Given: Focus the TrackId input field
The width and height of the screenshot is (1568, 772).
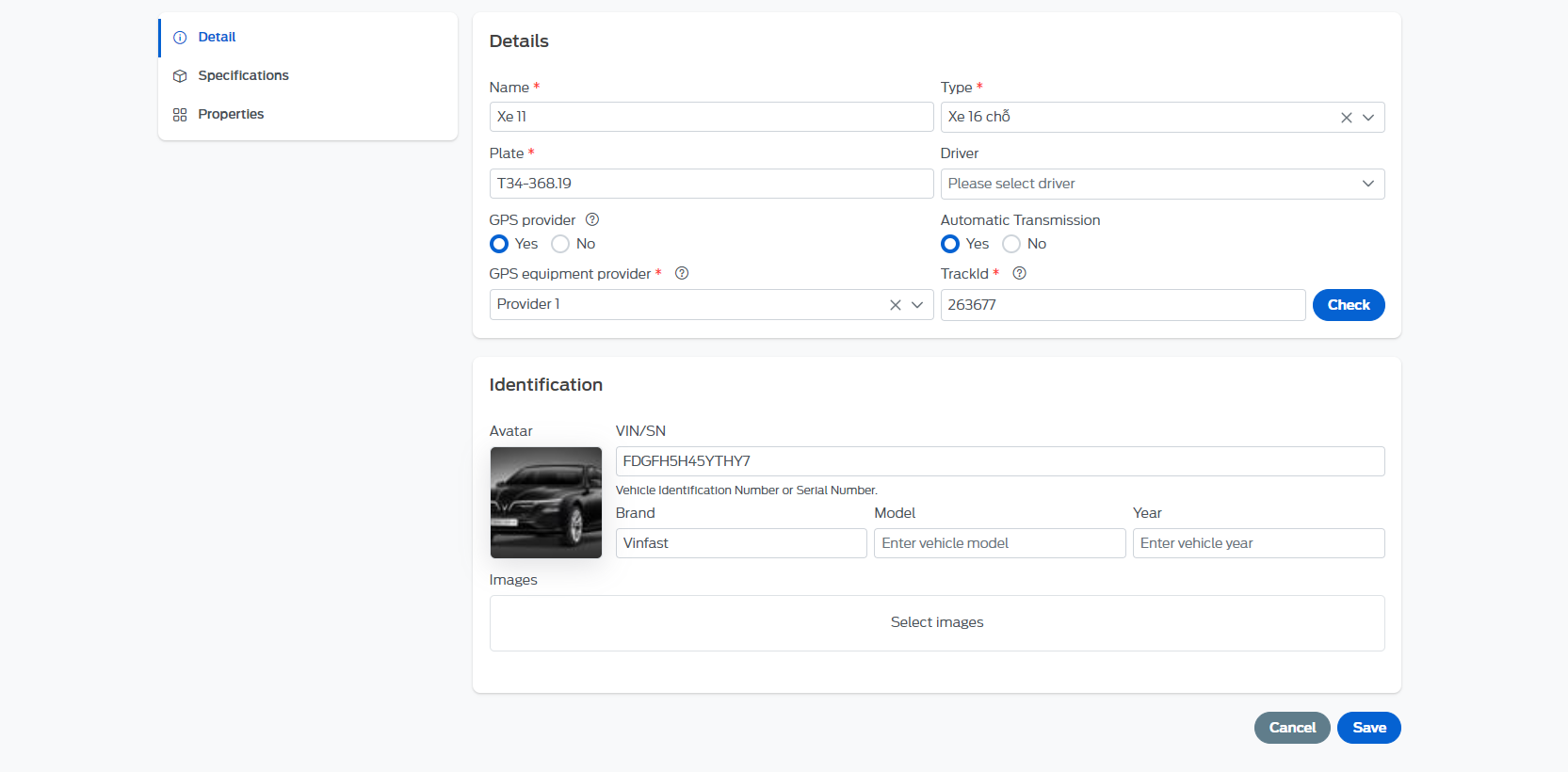Looking at the screenshot, I should point(1123,305).
